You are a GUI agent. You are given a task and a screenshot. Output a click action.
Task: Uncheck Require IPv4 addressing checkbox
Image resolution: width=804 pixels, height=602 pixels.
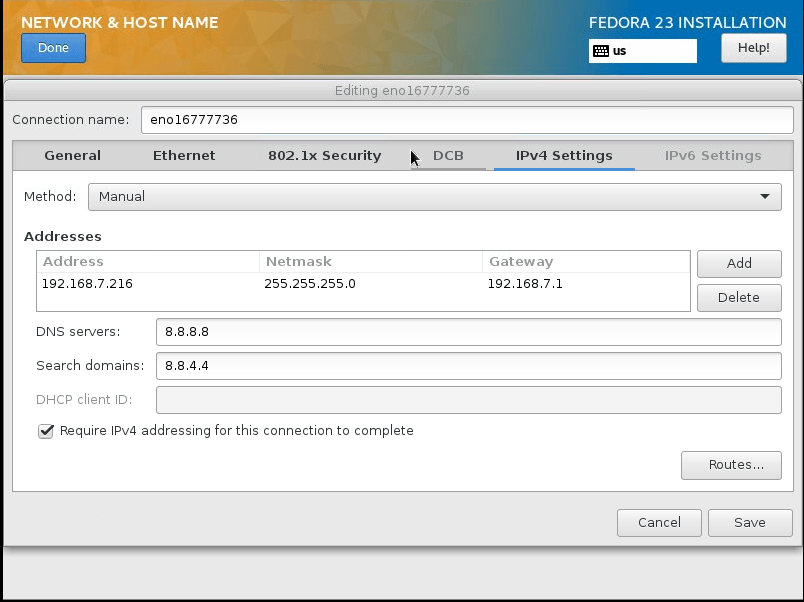(x=46, y=431)
